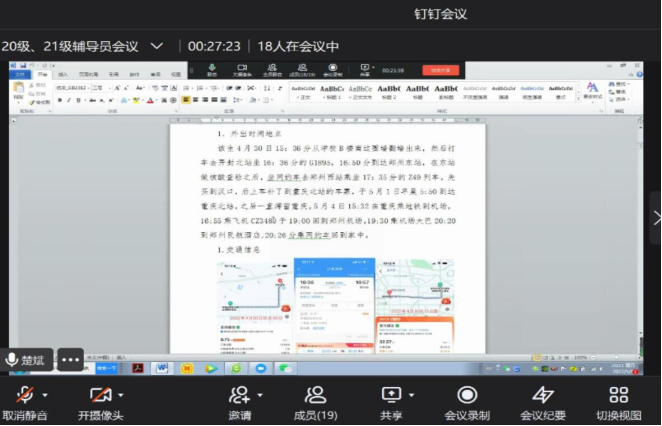Click the 楚斌 speaker name tag

[x=29, y=360]
